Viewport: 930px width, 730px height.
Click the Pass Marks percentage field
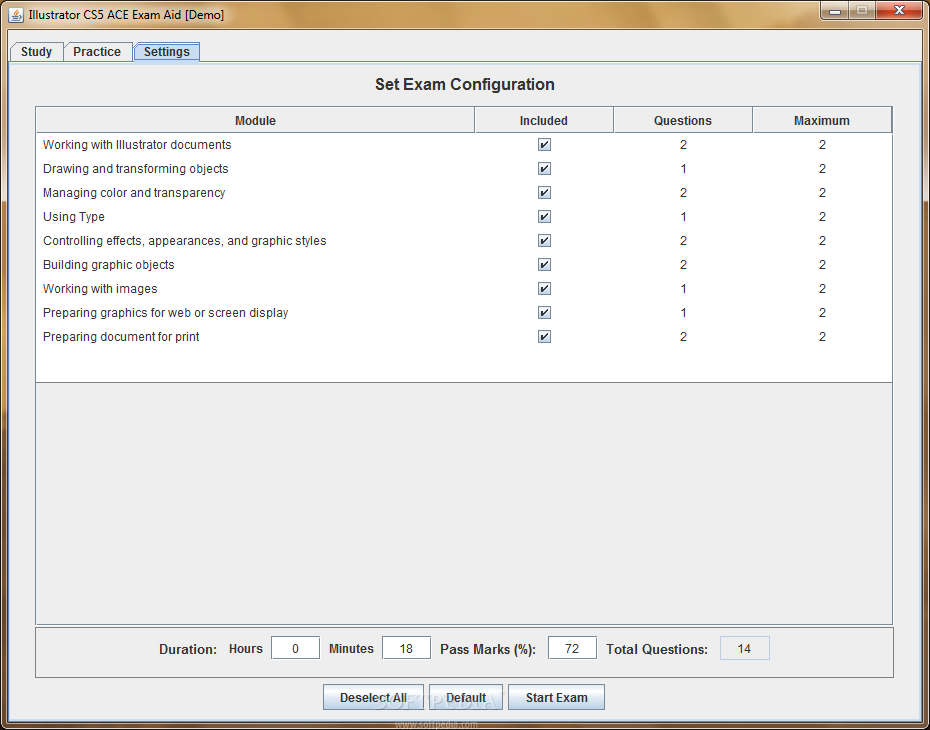[x=572, y=648]
